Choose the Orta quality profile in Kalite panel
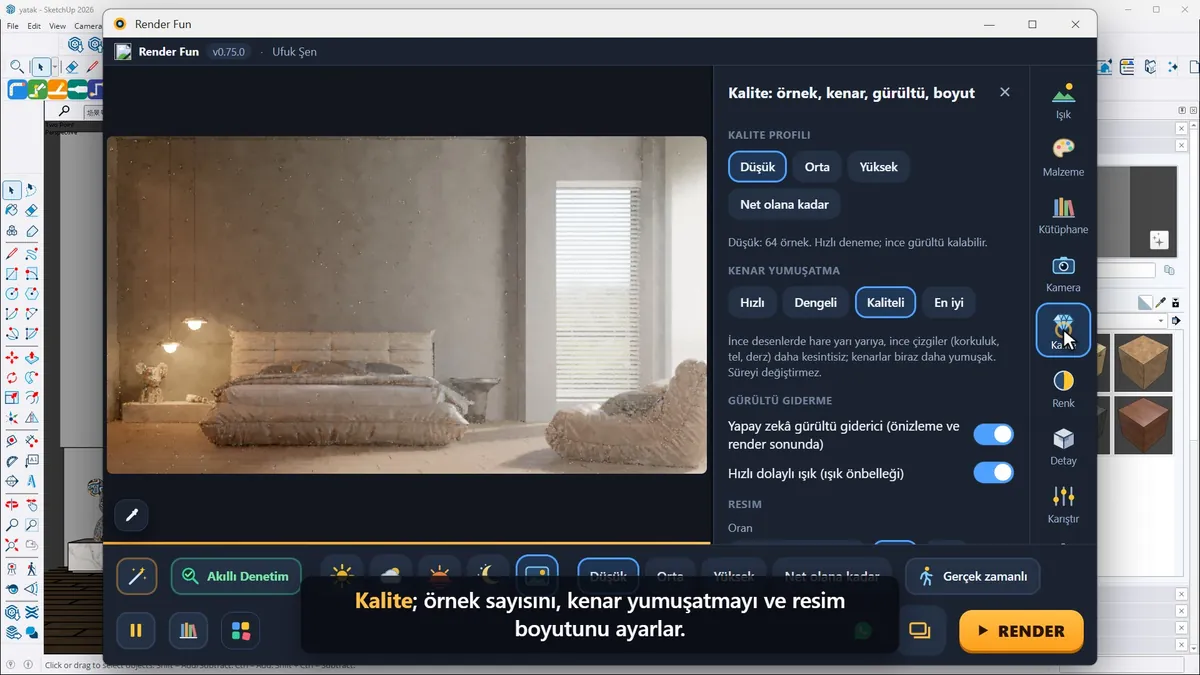This screenshot has height=675, width=1200. (817, 167)
